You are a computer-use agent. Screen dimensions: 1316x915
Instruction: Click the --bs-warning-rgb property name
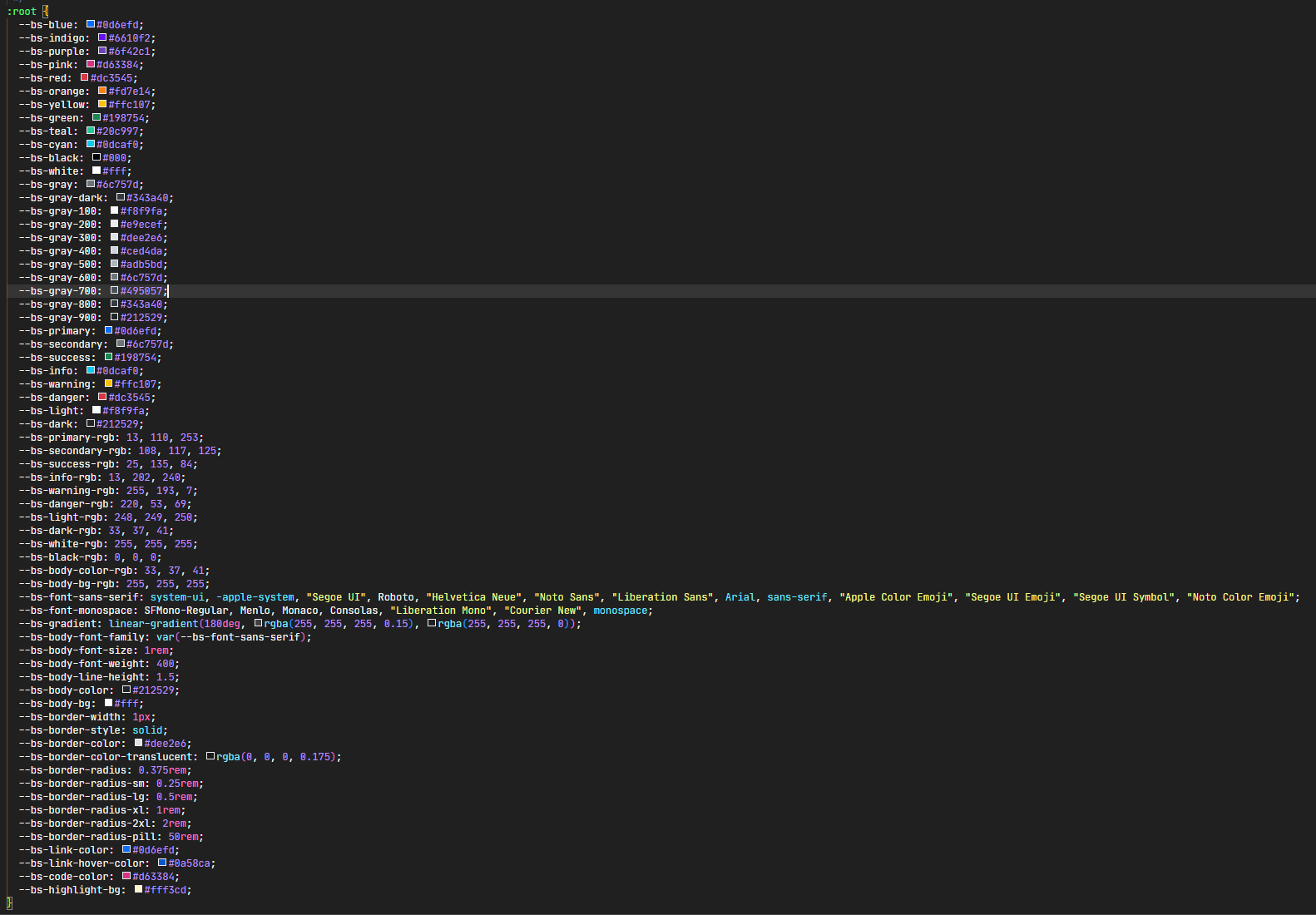click(67, 491)
